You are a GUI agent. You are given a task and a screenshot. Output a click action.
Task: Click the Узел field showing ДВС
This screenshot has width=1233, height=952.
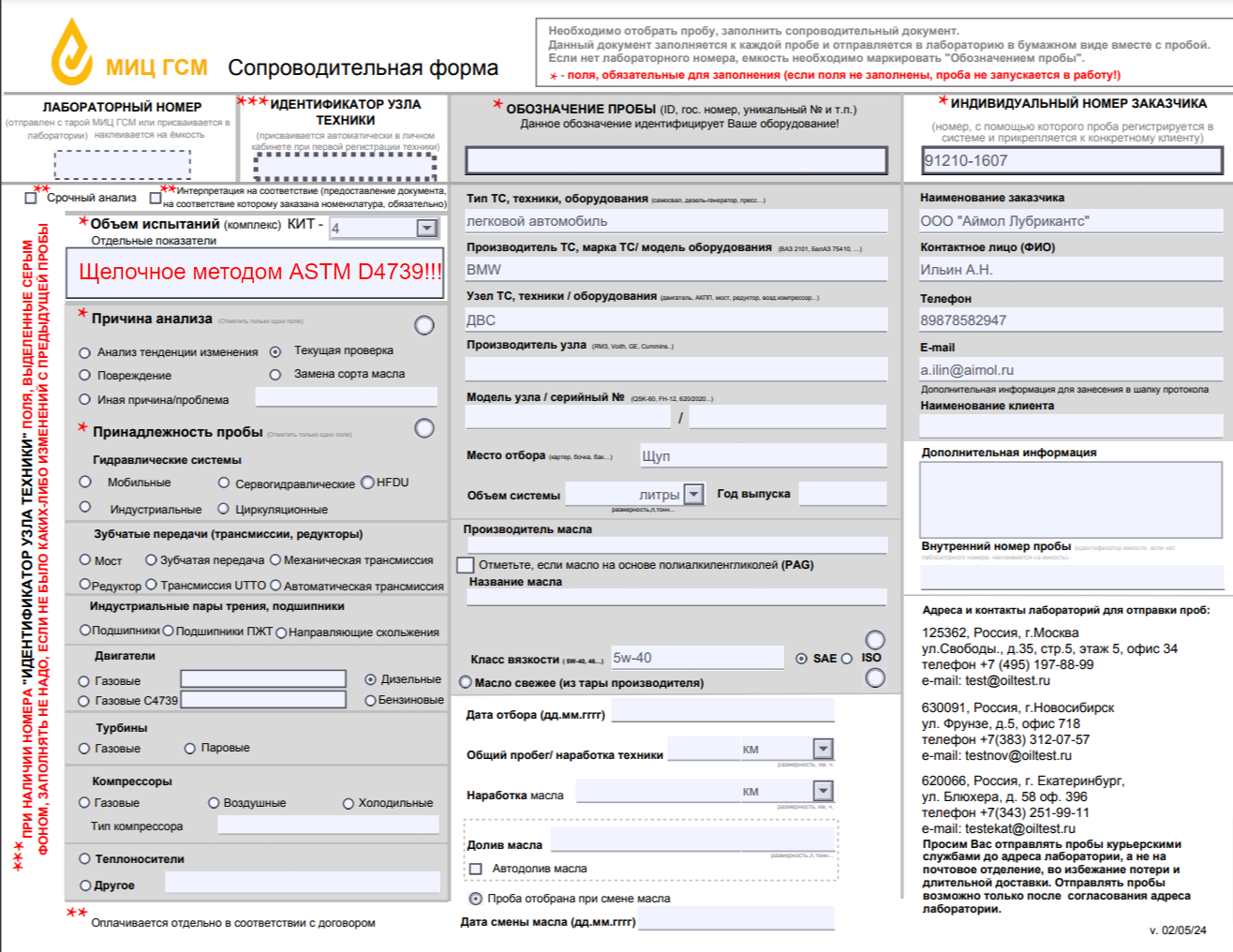(676, 320)
